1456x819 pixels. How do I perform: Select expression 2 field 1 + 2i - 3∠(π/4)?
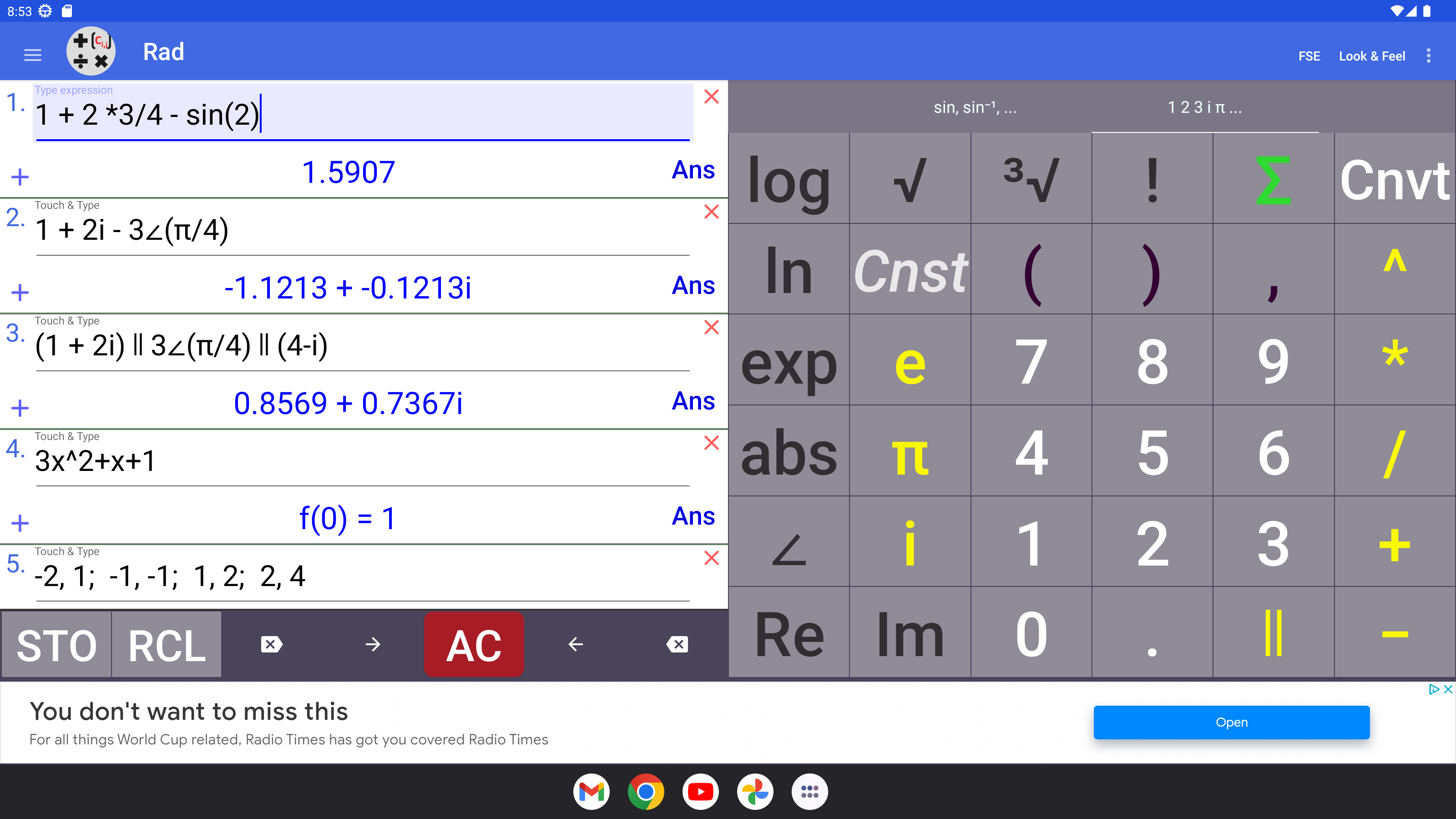click(x=363, y=229)
